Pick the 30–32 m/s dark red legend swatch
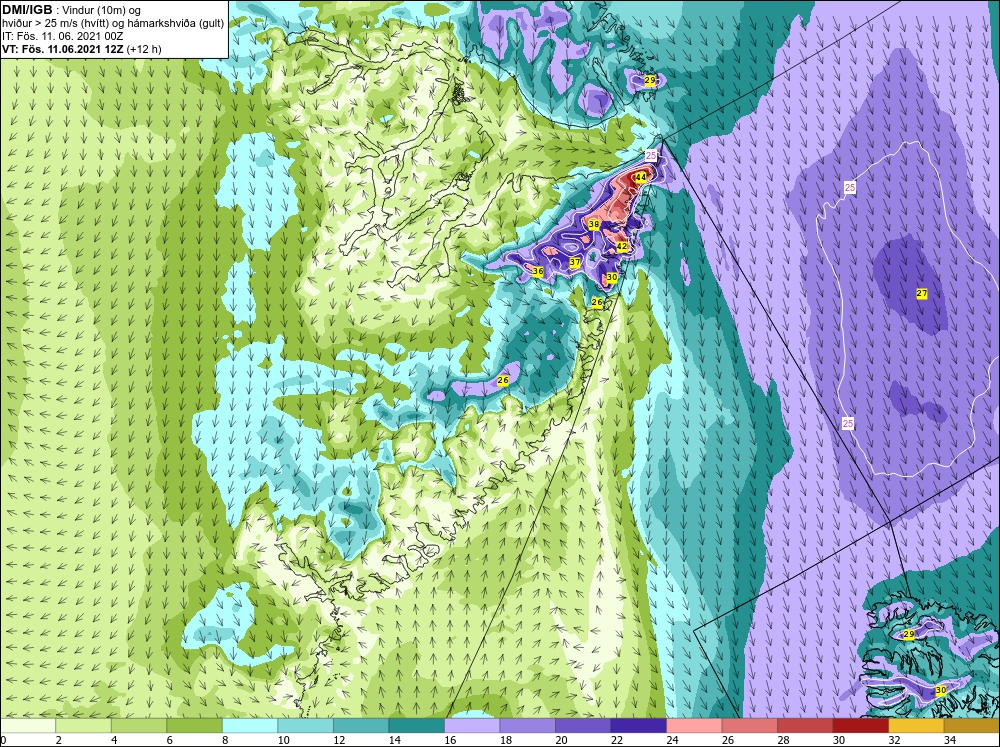 [x=860, y=726]
